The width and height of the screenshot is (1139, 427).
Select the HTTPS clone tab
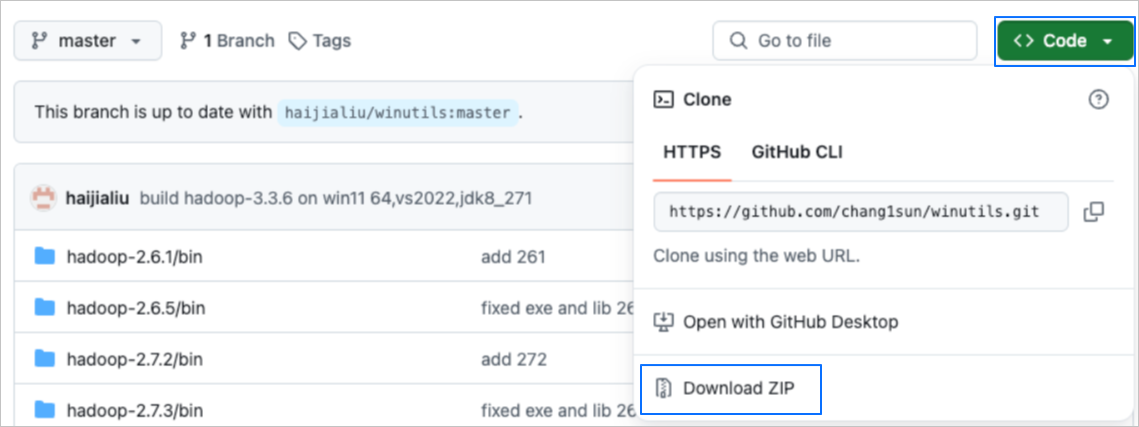pos(692,152)
